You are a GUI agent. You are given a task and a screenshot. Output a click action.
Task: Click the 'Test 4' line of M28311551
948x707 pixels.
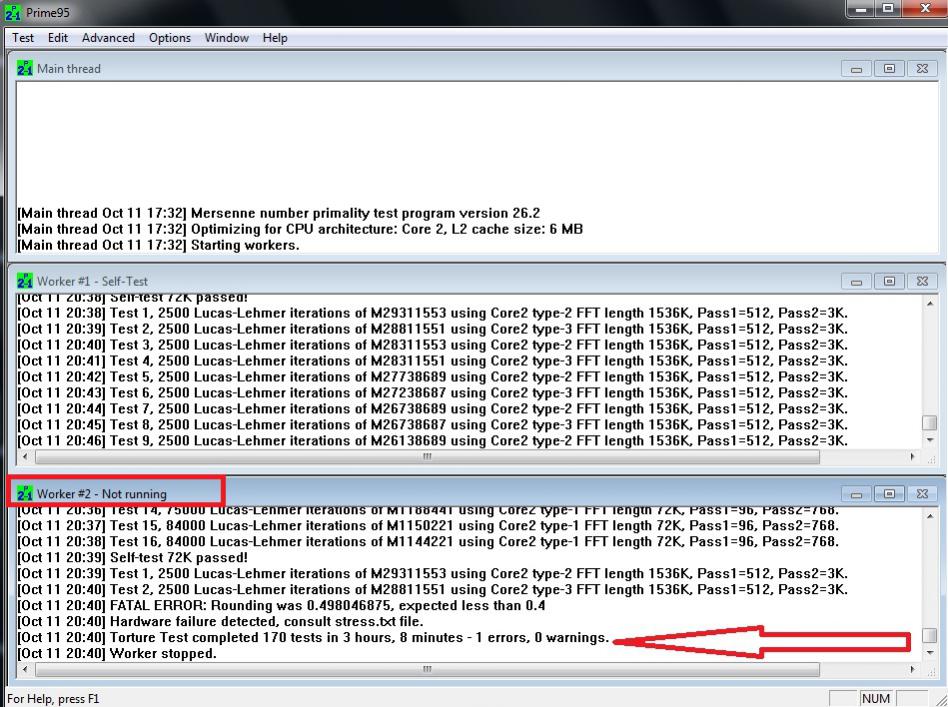(432, 361)
